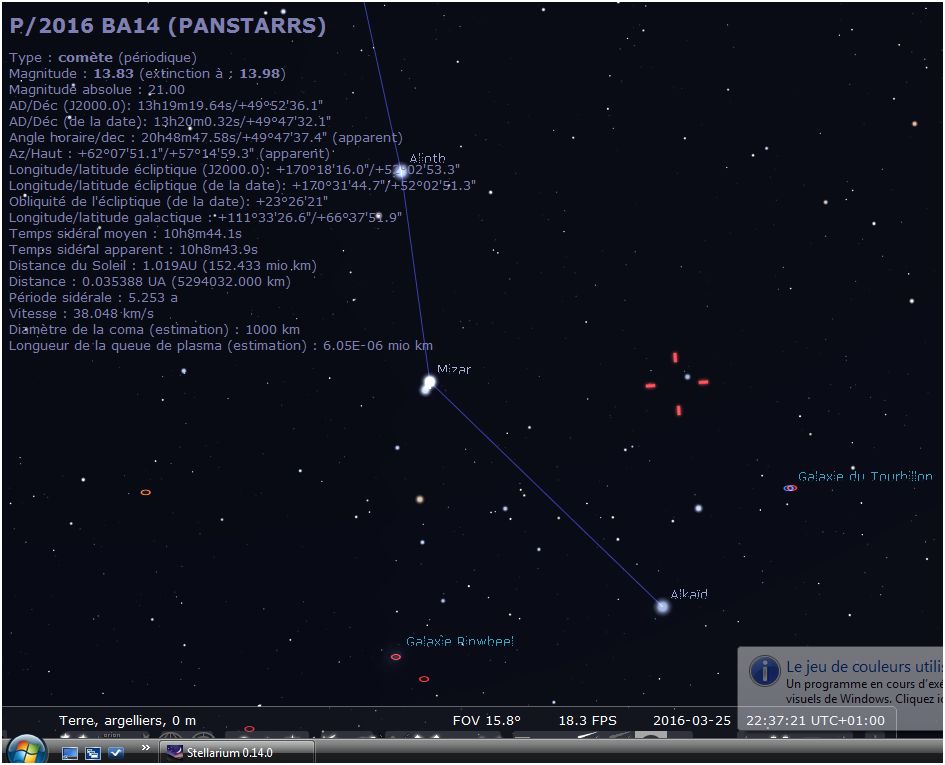Click the blue checkmark quick launch icon
This screenshot has width=945, height=765.
pos(116,752)
